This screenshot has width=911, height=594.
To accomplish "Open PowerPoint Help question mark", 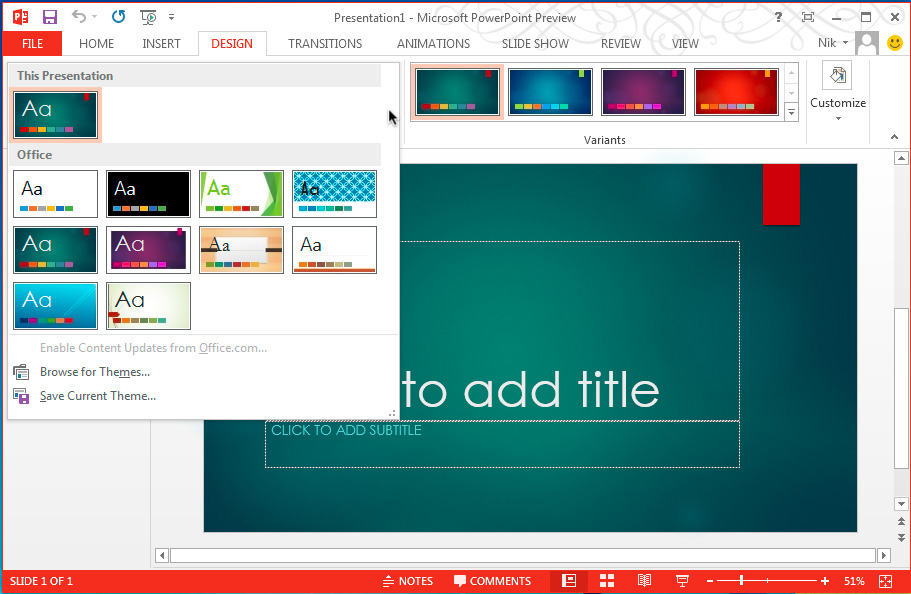I will (777, 17).
